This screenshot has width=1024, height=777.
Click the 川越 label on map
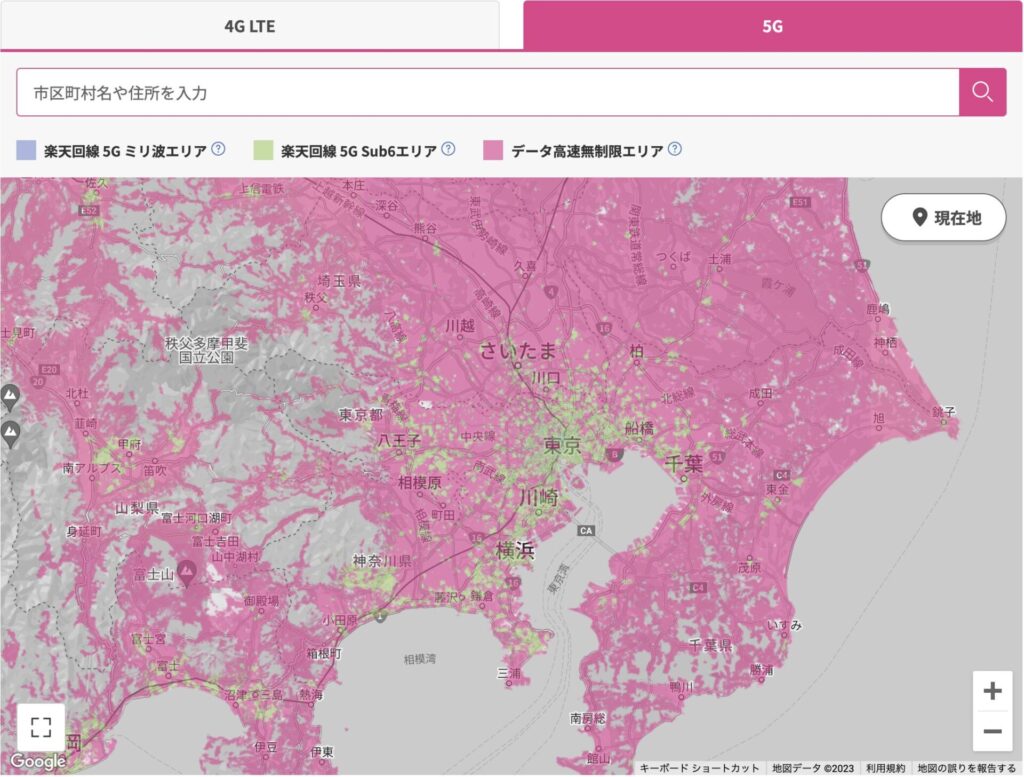[460, 325]
